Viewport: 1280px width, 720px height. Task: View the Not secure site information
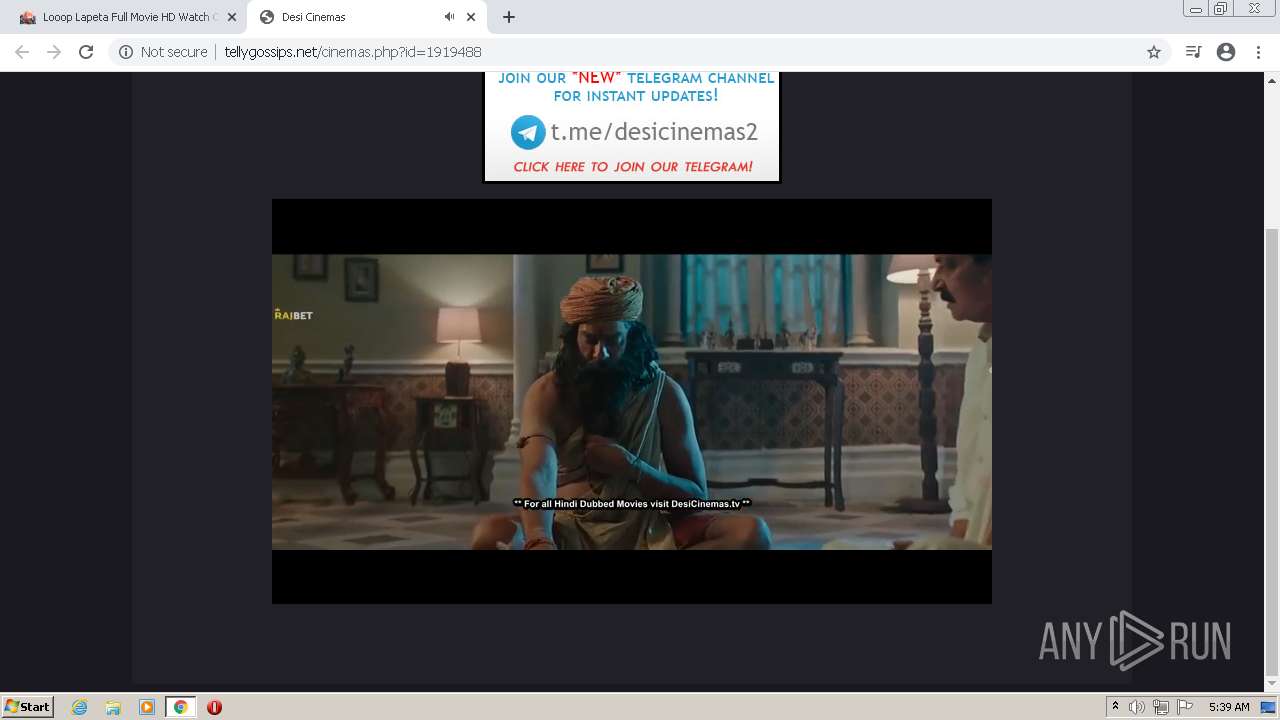(x=163, y=52)
